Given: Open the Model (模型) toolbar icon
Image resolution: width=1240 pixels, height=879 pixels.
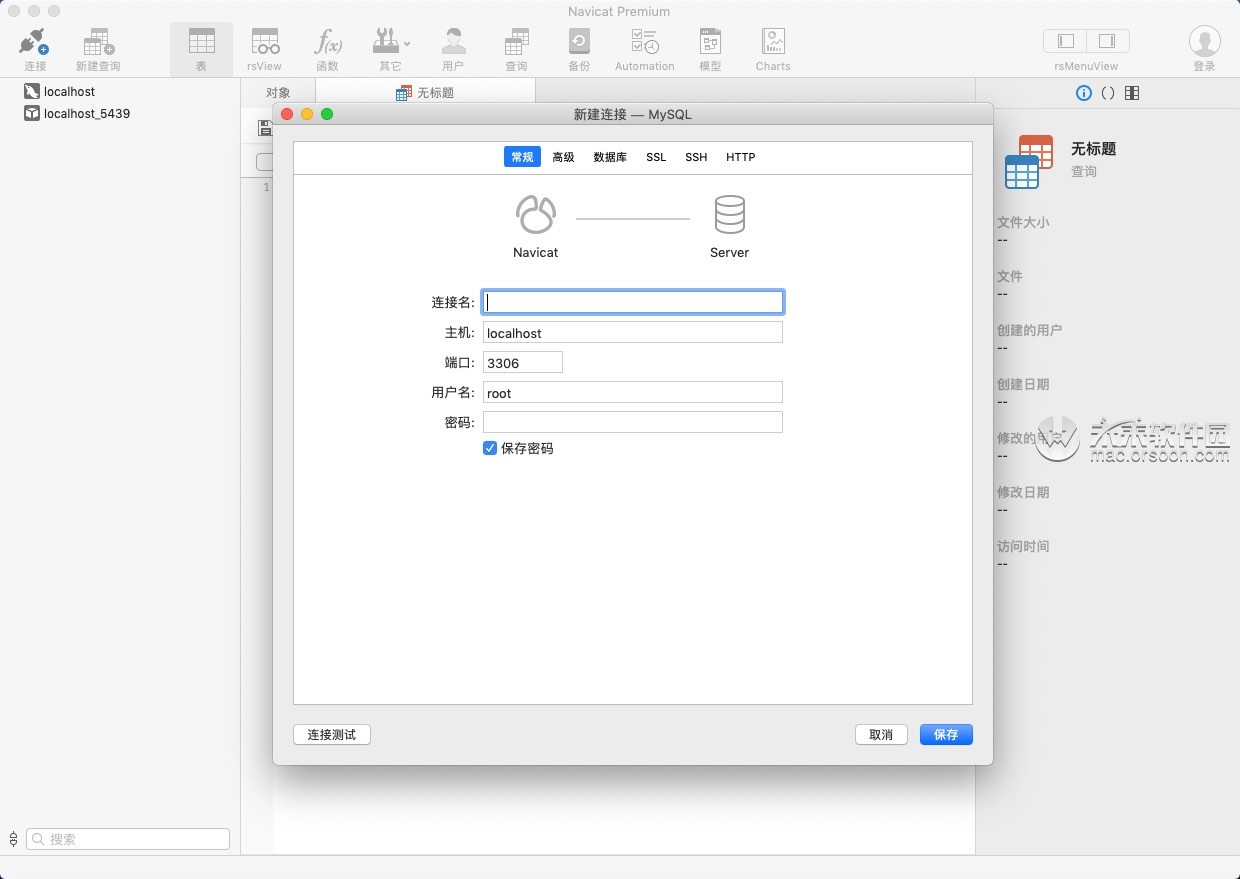Looking at the screenshot, I should (710, 42).
